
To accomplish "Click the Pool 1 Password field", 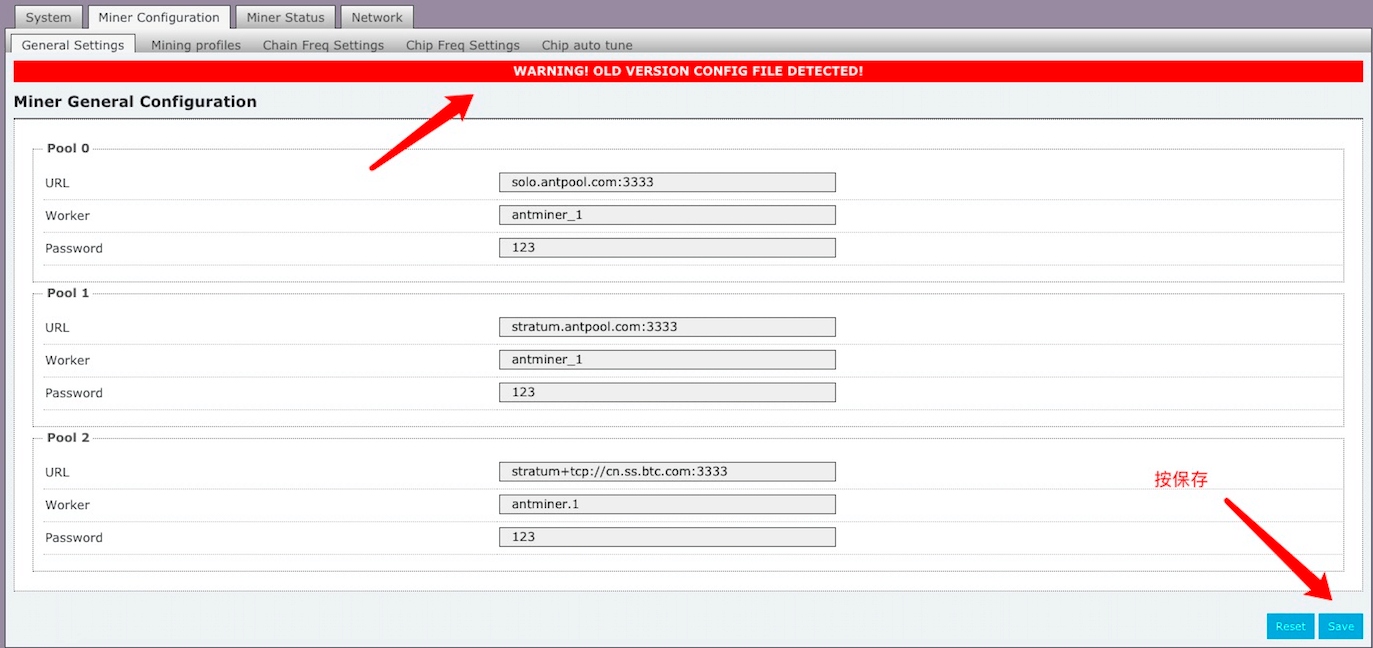I will pyautogui.click(x=667, y=392).
